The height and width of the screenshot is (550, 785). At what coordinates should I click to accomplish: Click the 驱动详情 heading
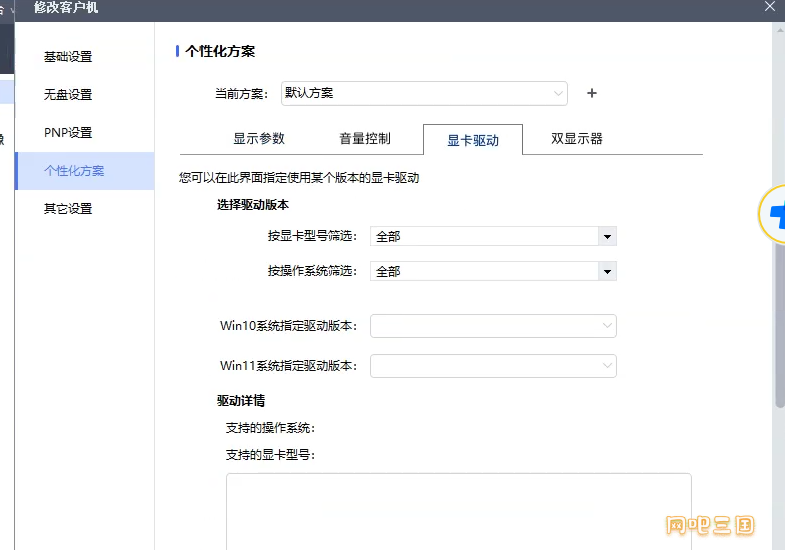[241, 400]
